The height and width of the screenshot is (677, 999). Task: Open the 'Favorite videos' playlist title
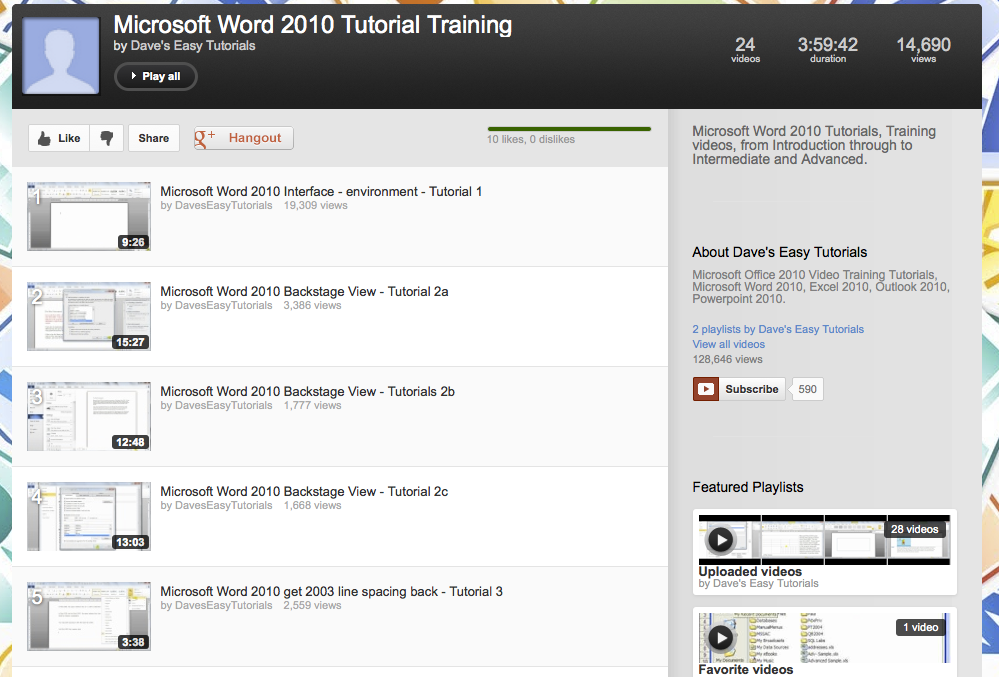pyautogui.click(x=745, y=670)
